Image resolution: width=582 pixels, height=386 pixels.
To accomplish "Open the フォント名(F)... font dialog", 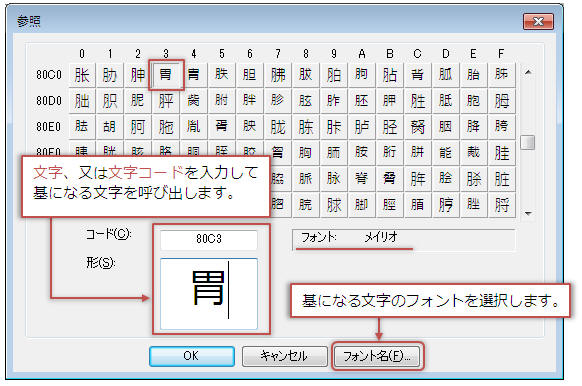I will click(377, 356).
